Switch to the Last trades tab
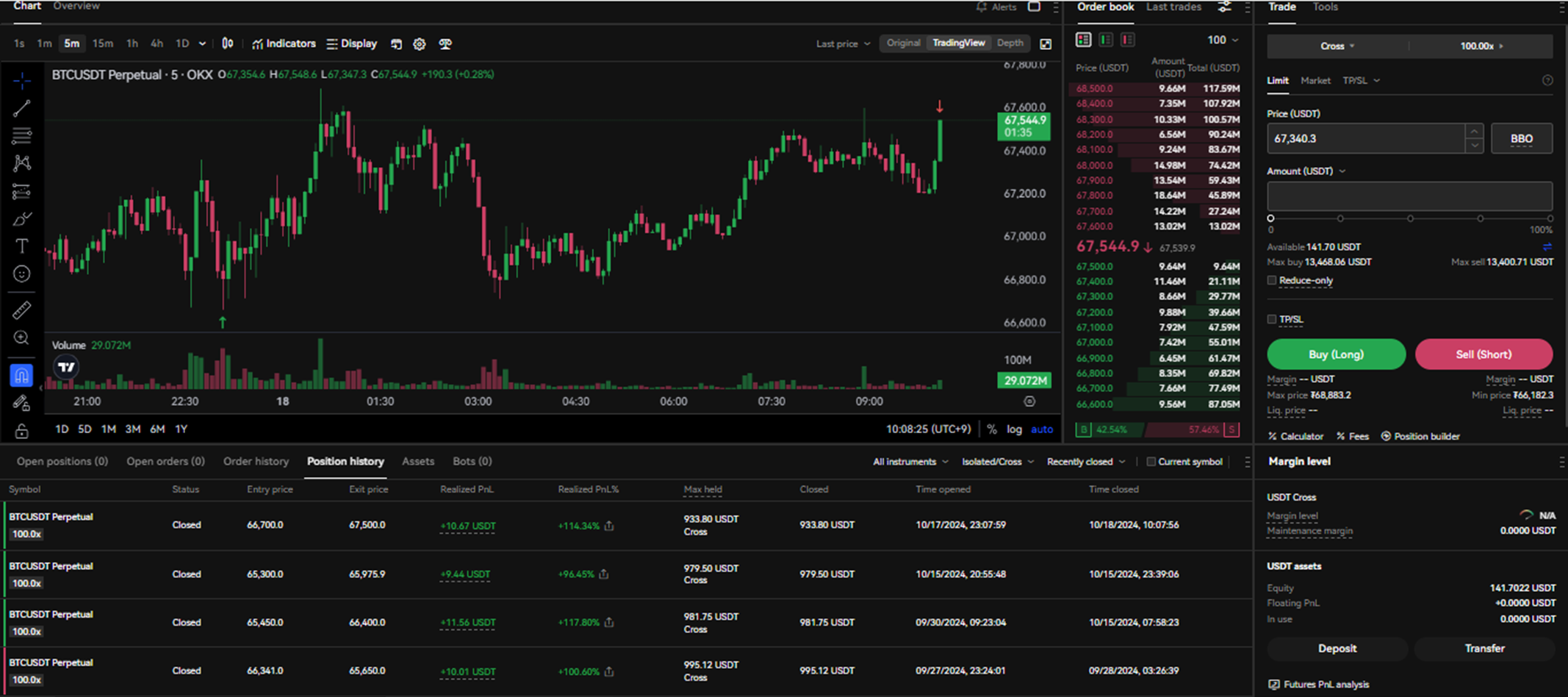 (1173, 7)
